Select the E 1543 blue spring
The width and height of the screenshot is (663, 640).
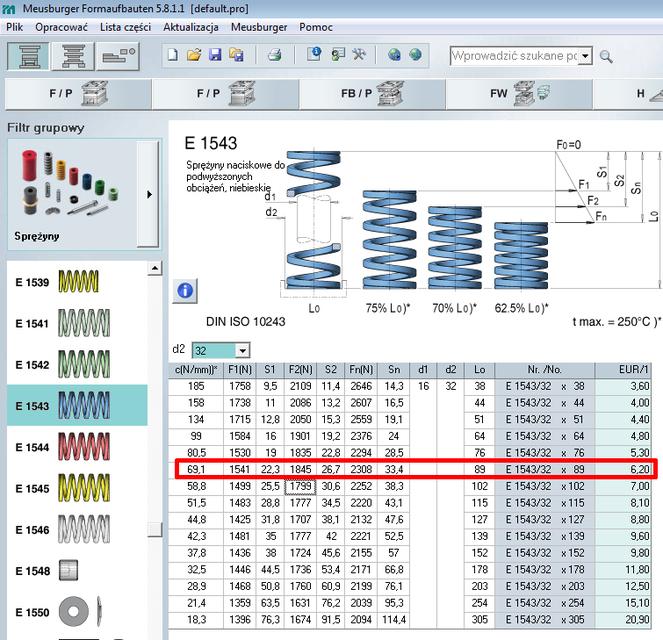click(77, 405)
